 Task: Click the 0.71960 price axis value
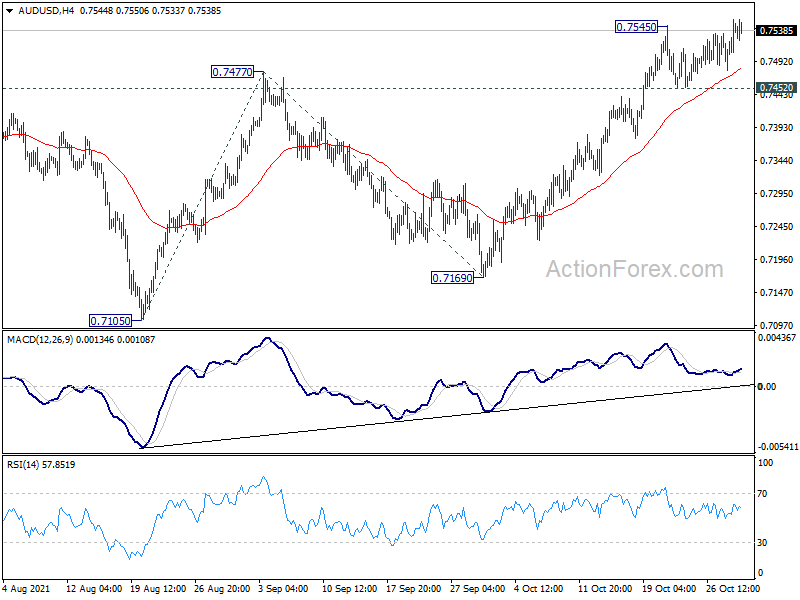tap(777, 260)
